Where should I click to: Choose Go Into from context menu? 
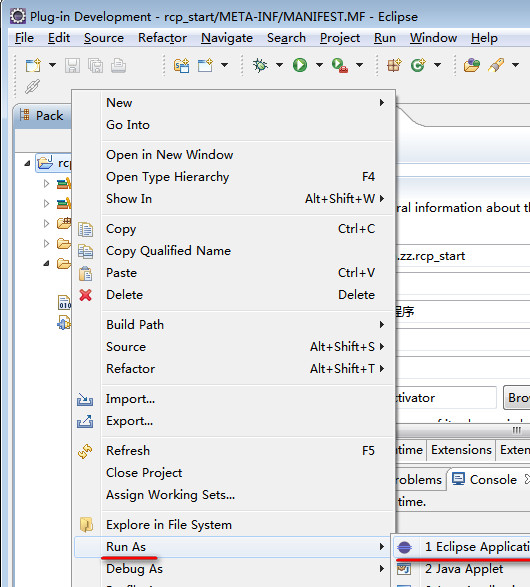point(248,125)
